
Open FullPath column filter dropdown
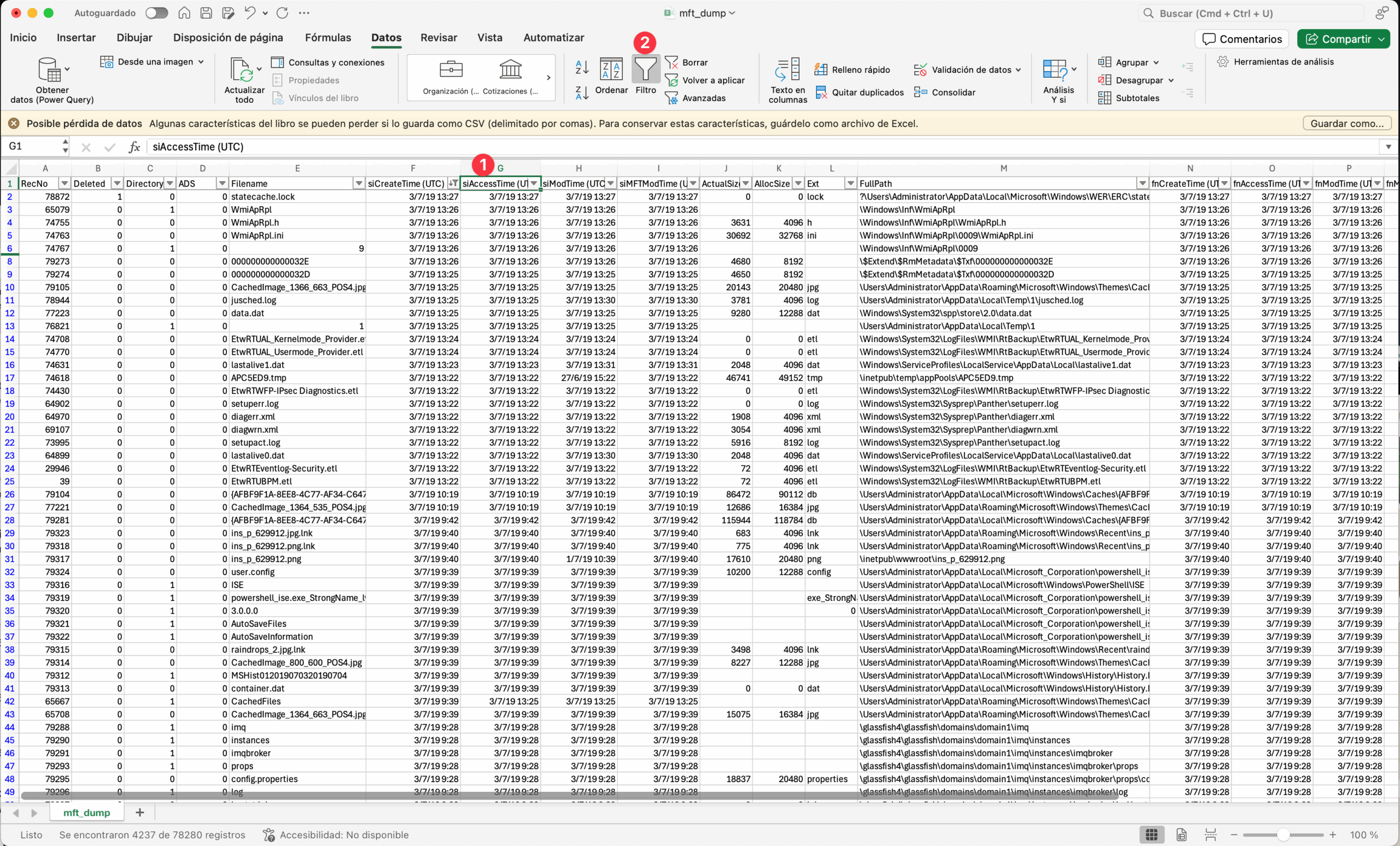[1142, 184]
